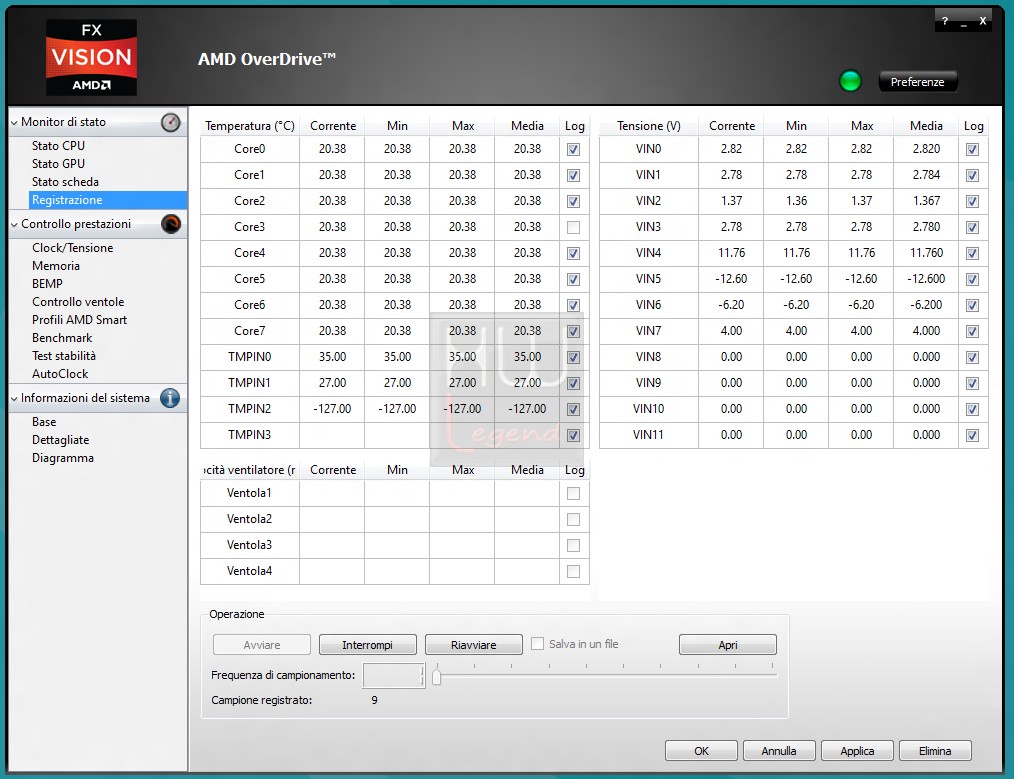1014x779 pixels.
Task: Click the Controllo prestazioni speedometer icon
Action: 171,224
